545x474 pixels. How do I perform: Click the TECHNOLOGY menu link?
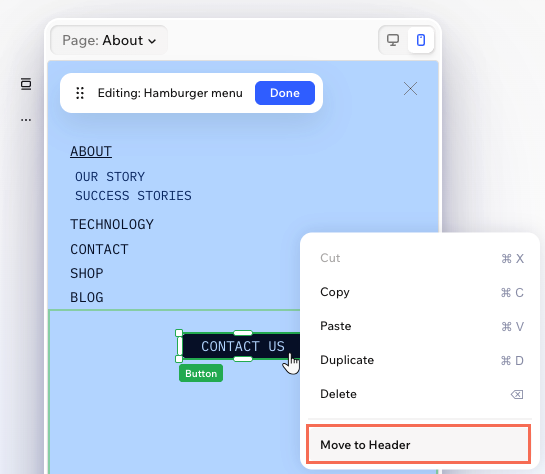pos(112,224)
